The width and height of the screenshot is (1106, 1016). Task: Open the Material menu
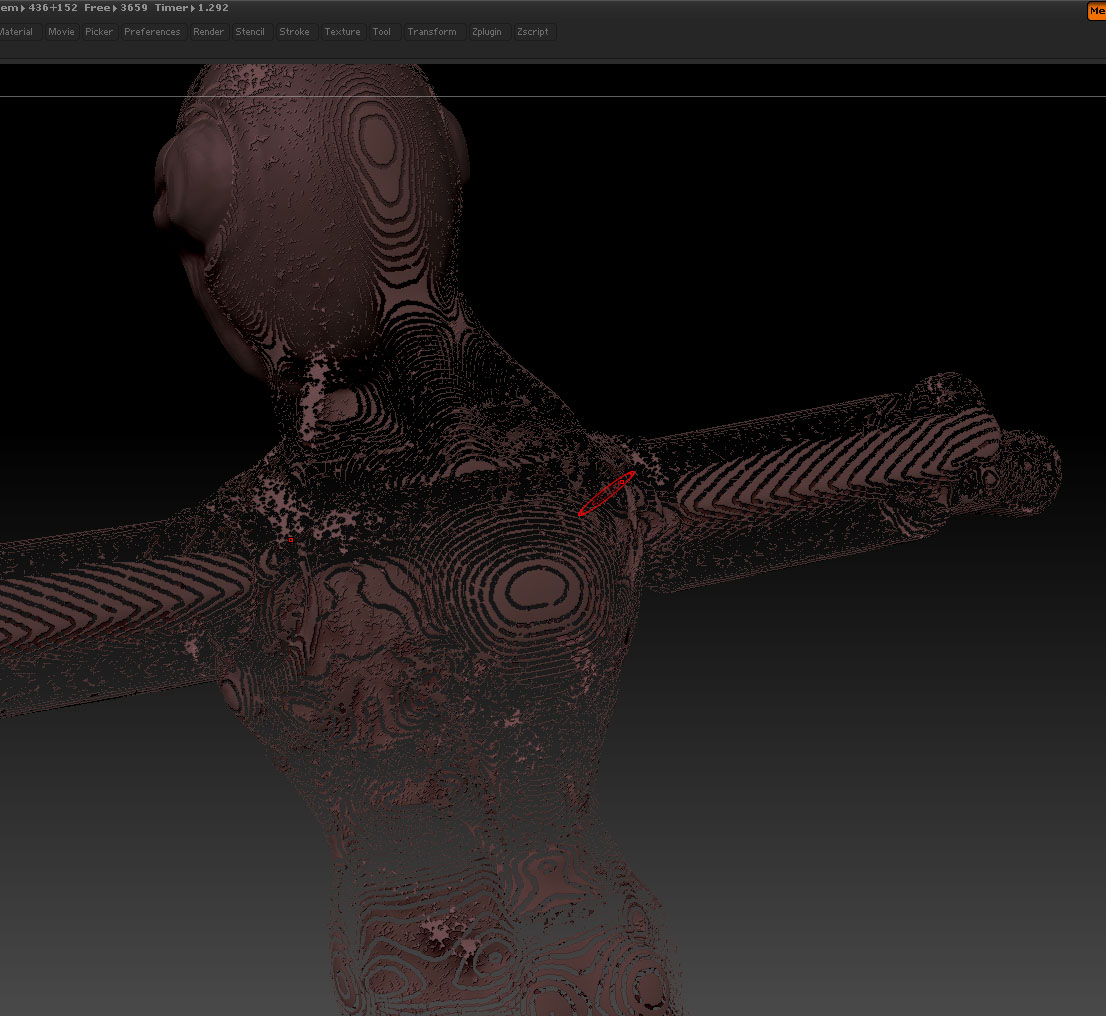[x=16, y=31]
